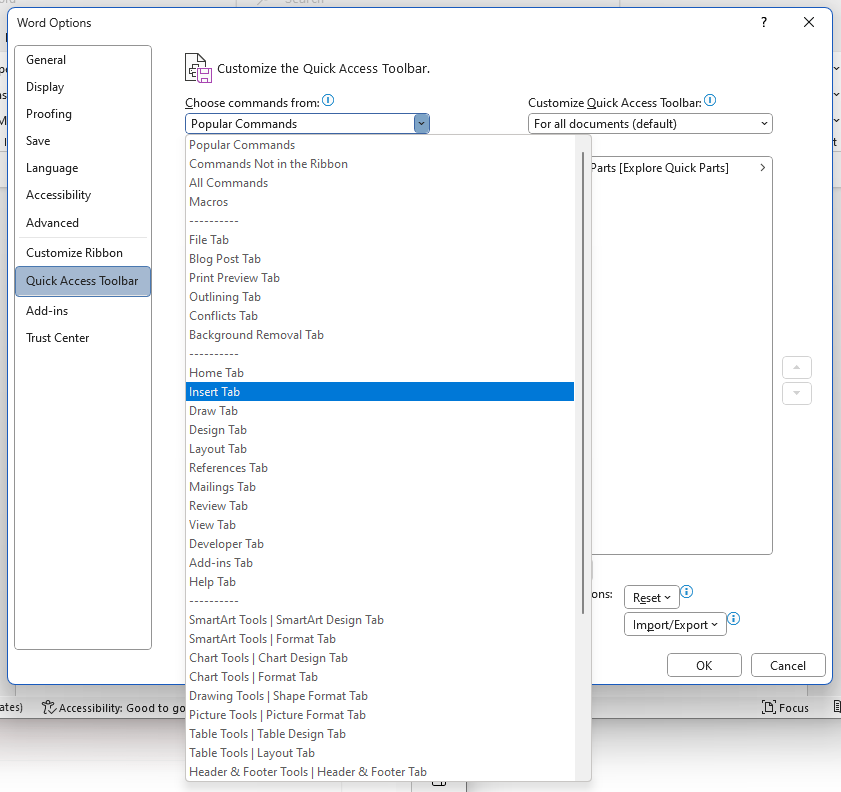Screen dimensions: 841x792
Task: Select Print Preview Tab option
Action: 380,278
